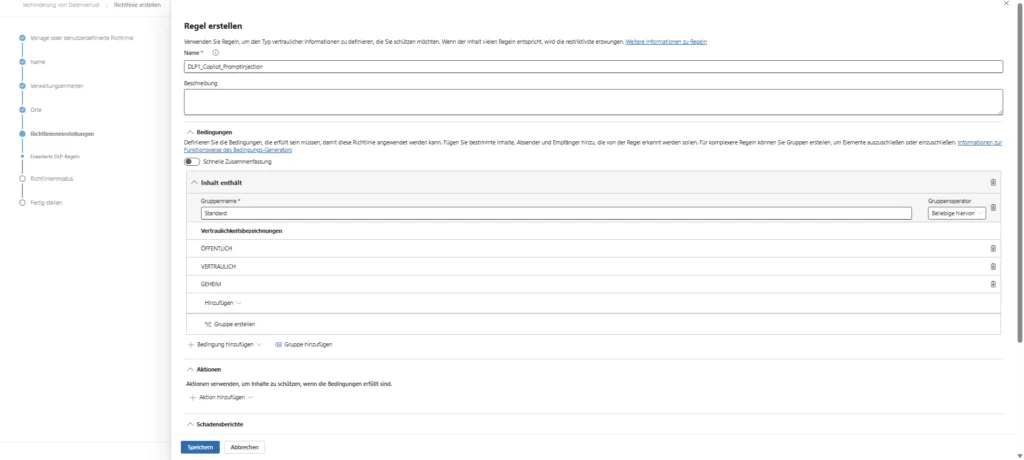This screenshot has height=460, width=1024.
Task: Expand the 'Bedingung hinzufügen' dropdown
Action: coord(225,343)
